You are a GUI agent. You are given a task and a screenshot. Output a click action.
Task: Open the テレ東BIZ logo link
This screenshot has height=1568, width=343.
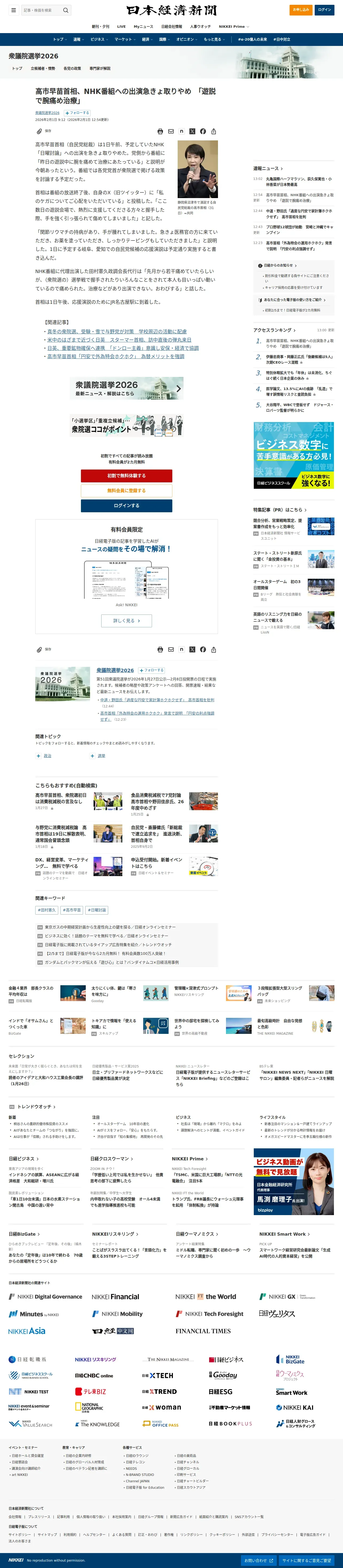90,1392
